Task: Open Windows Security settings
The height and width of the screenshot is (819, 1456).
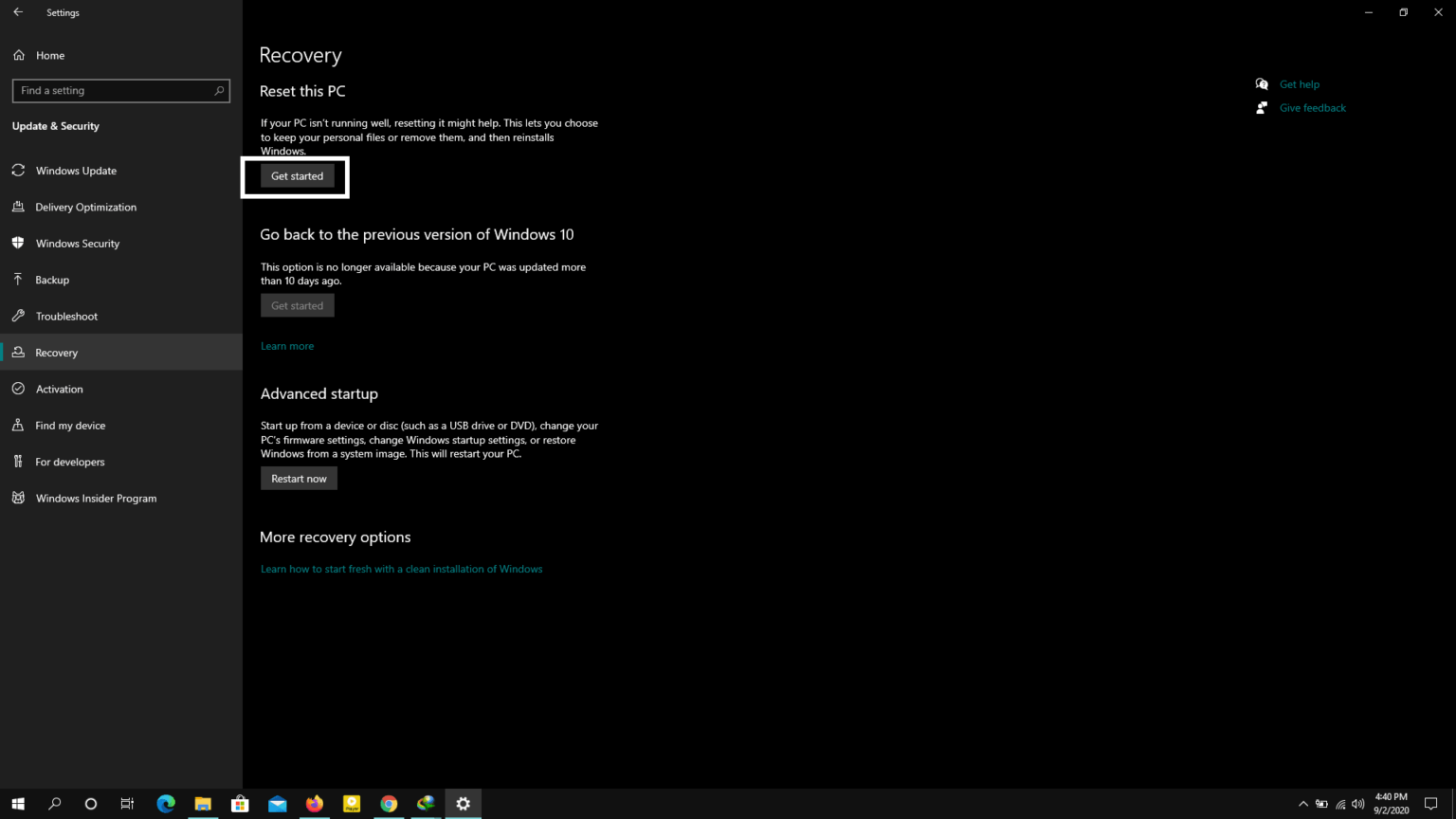Action: (77, 243)
